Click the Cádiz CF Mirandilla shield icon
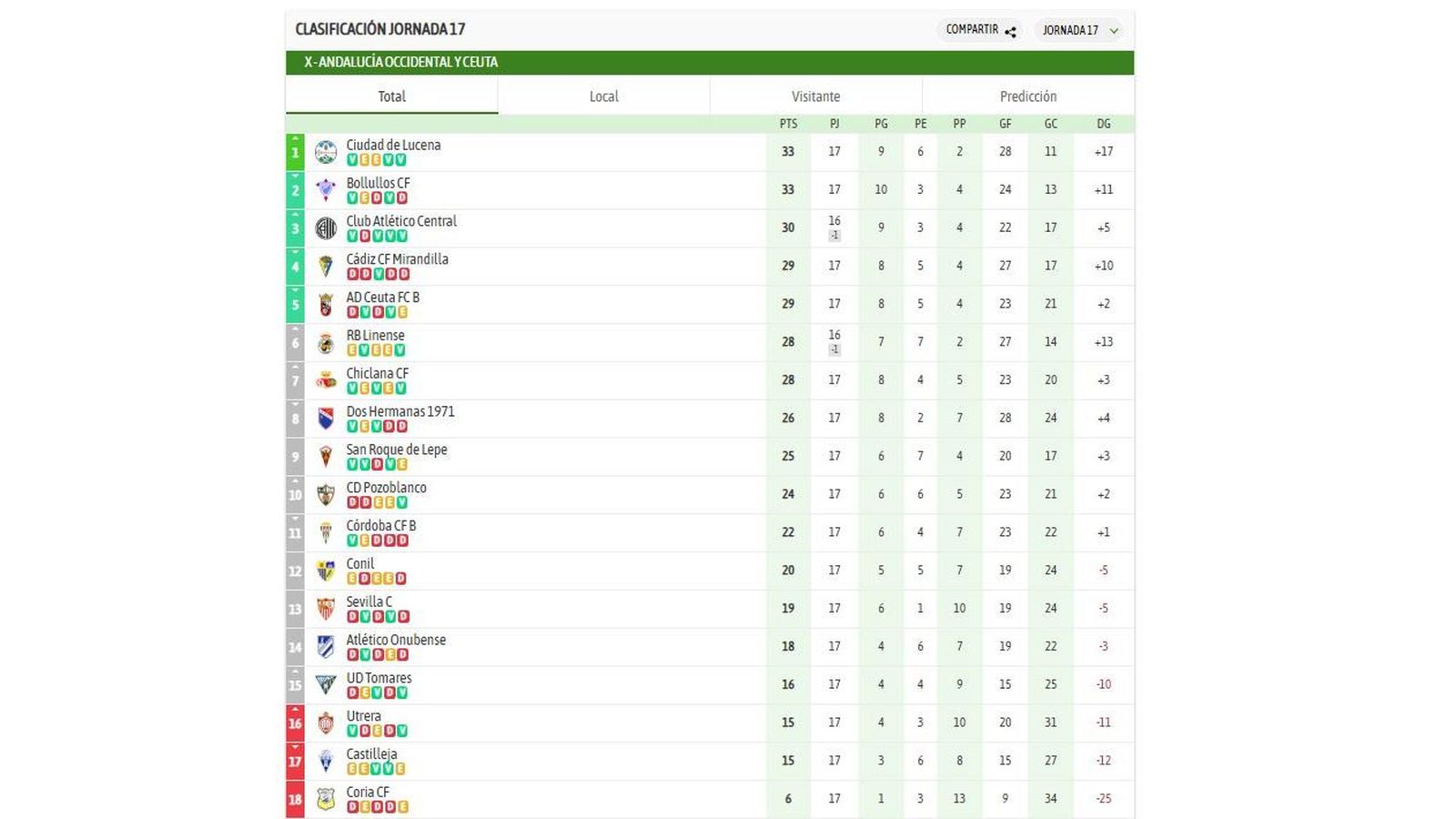This screenshot has width=1456, height=819. 327,264
